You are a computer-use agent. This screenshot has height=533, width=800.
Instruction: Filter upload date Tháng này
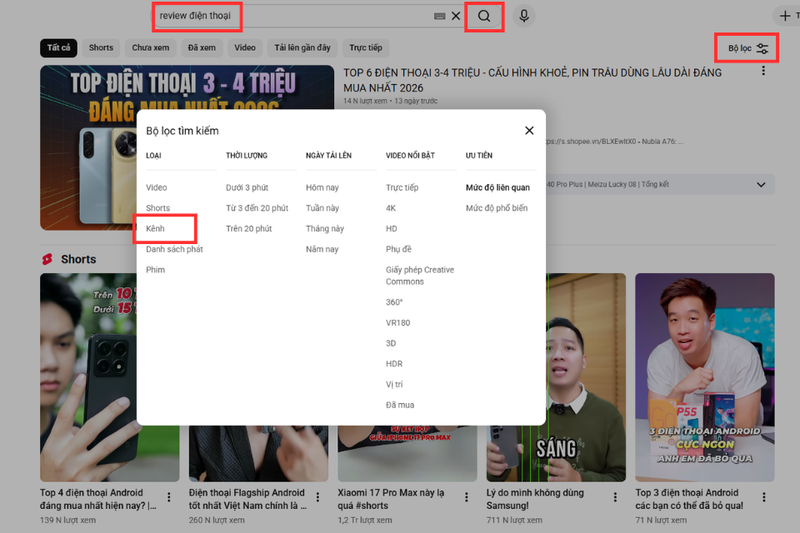[325, 229]
